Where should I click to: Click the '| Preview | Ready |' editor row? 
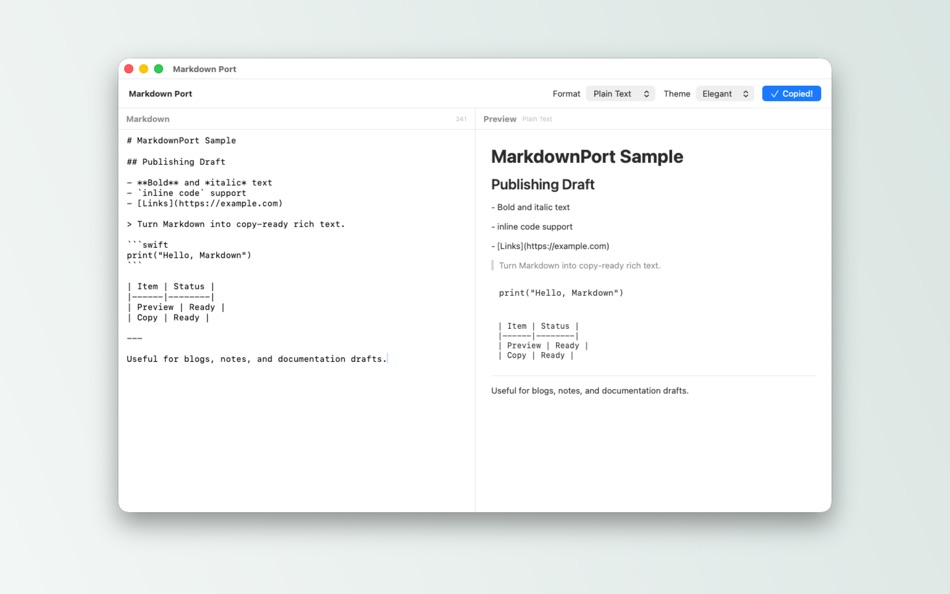tap(176, 307)
